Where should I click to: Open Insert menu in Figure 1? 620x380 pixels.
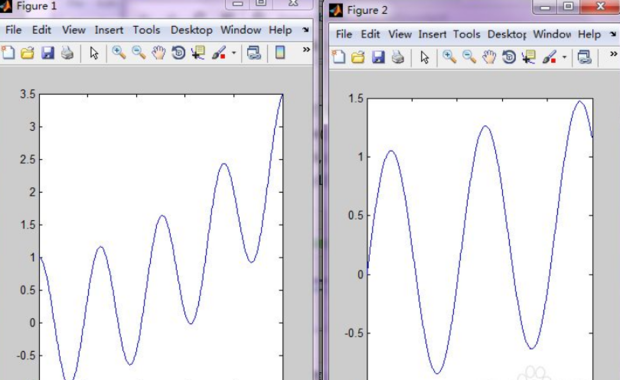pos(109,30)
